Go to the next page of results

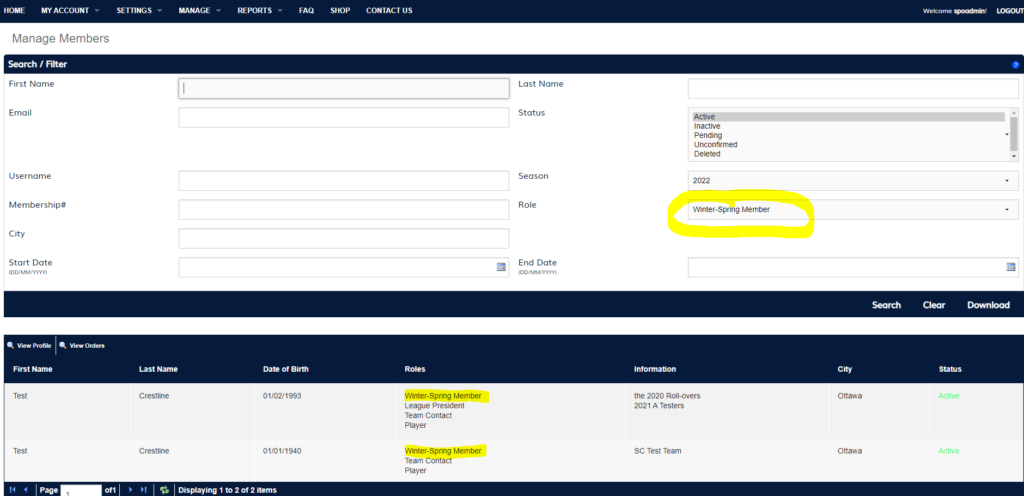click(x=130, y=490)
